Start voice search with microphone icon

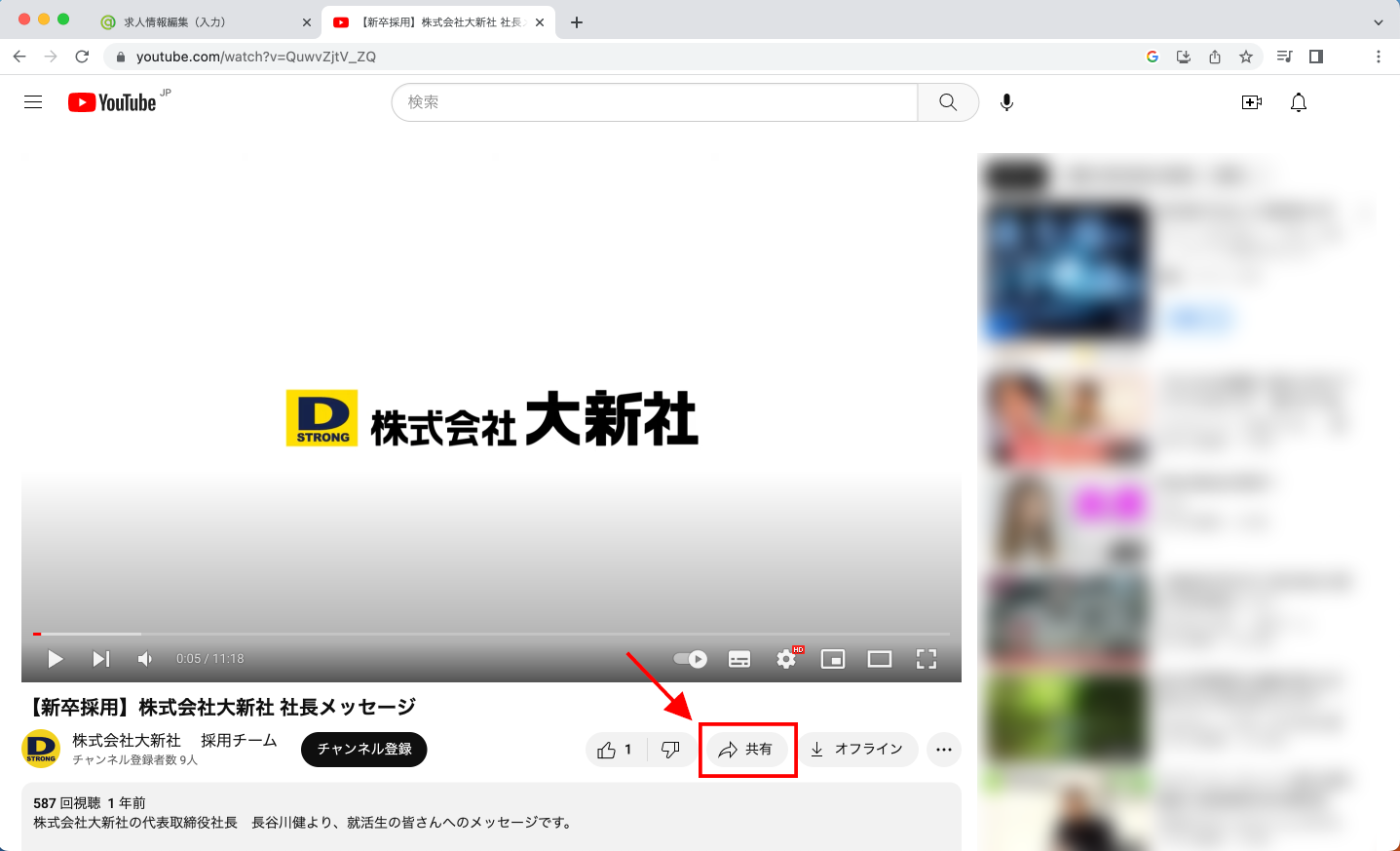(x=1006, y=102)
